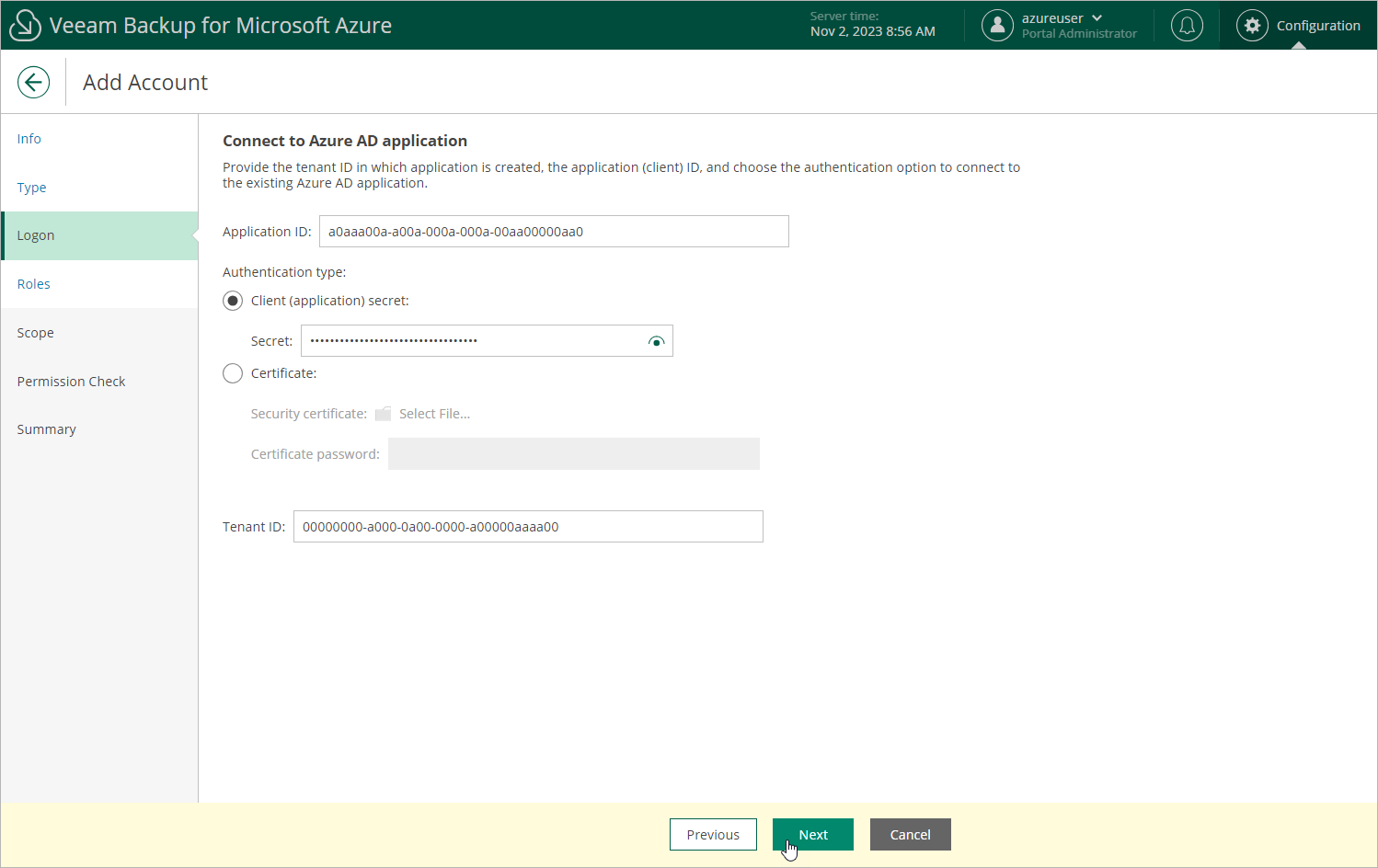Open the notifications bell icon
The width and height of the screenshot is (1378, 868).
point(1187,26)
